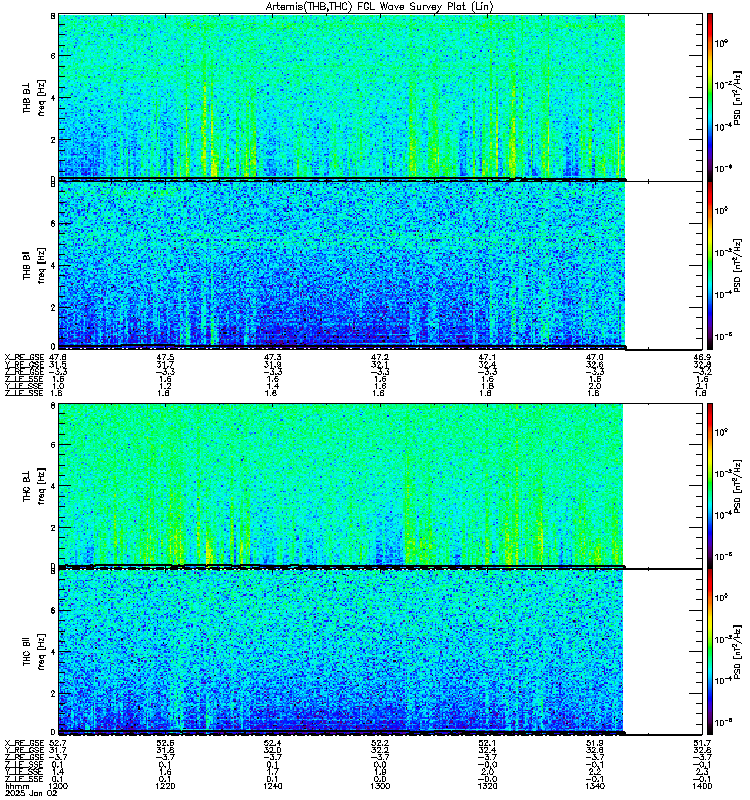
Task: Click the 'THC B⊥ freq [Hz]' axis label
Action: pos(34,485)
